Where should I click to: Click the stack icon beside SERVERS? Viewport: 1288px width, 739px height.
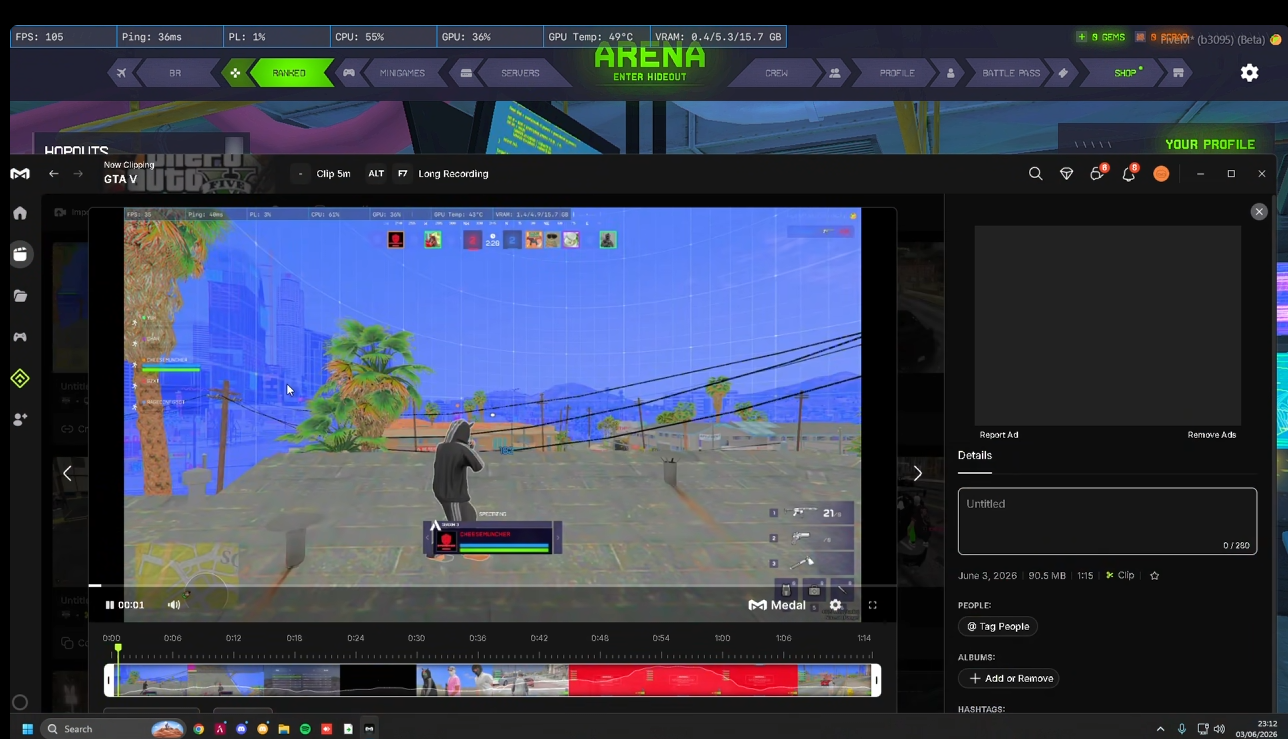[x=466, y=73]
